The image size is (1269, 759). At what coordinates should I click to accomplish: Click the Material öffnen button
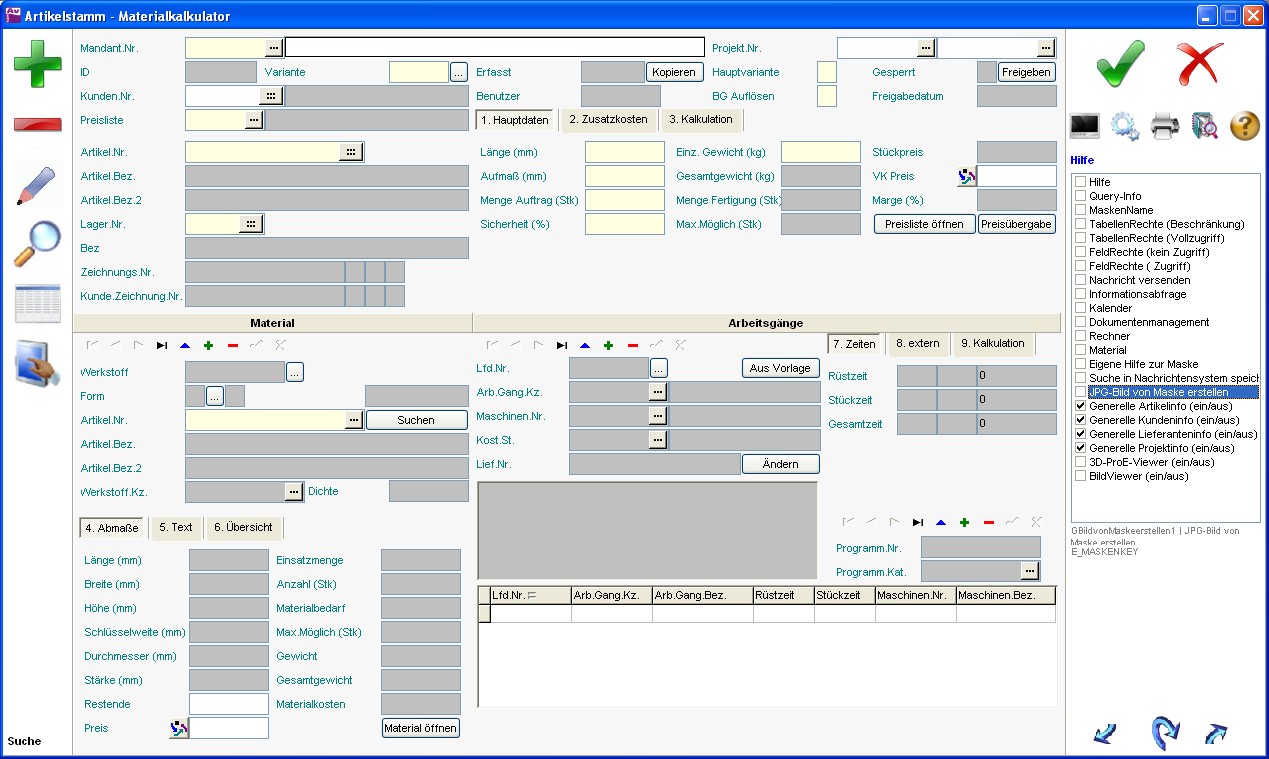tap(421, 728)
